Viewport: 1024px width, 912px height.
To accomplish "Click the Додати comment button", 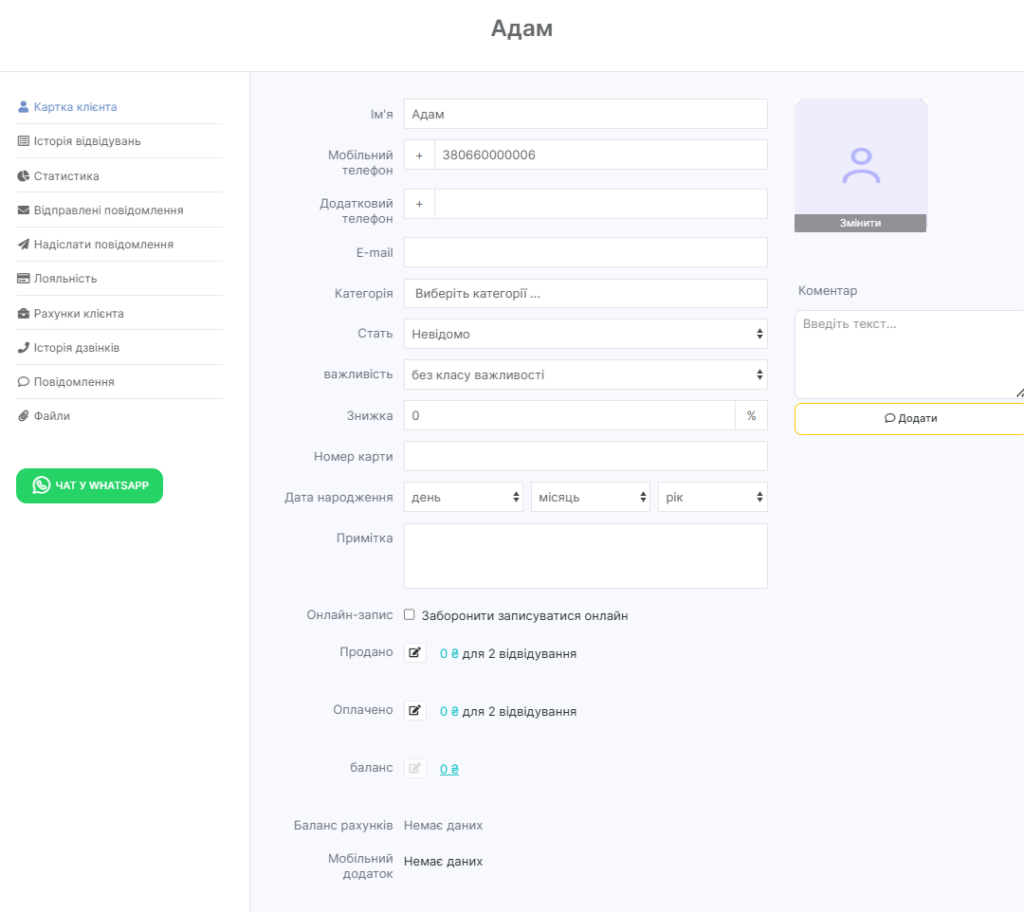I will pos(910,419).
